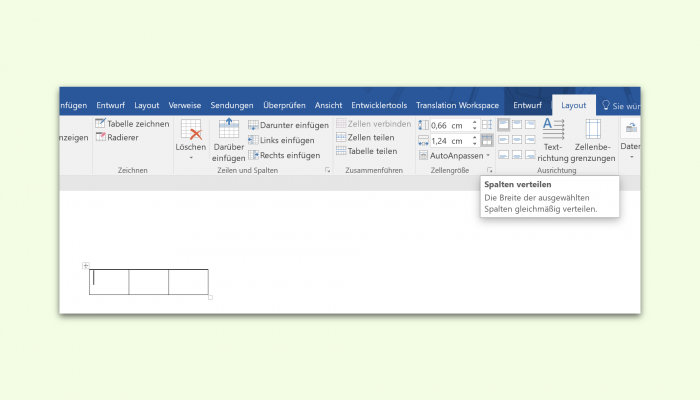Increase the row height with up arrow
Screen dimensions: 700x400
point(475,122)
